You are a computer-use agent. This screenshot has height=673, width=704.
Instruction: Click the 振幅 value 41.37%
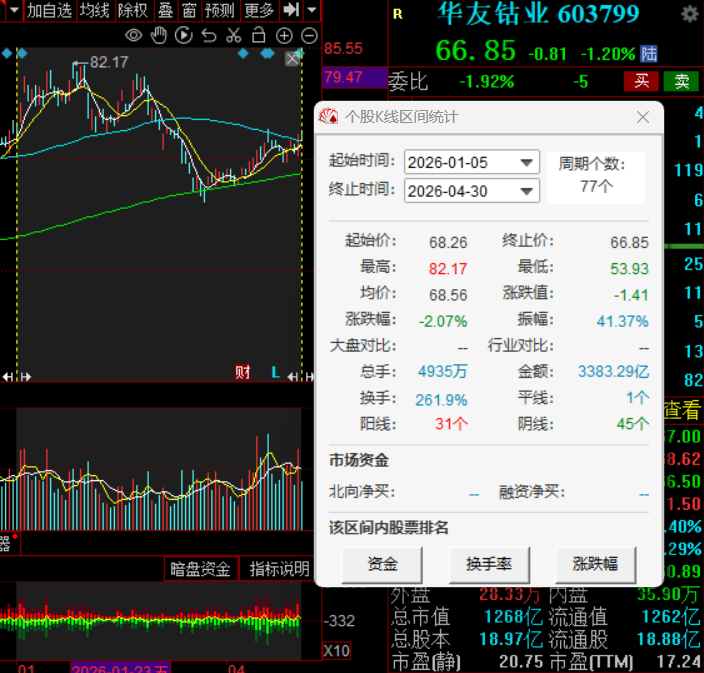622,321
